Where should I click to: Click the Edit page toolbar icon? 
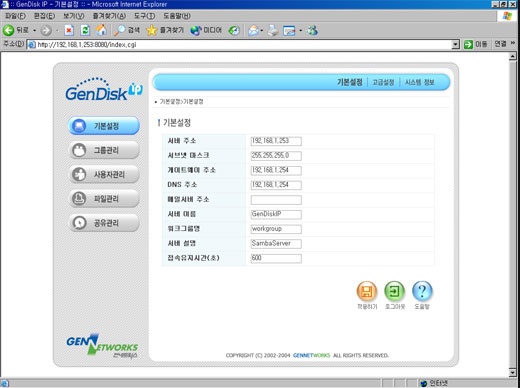(x=289, y=31)
